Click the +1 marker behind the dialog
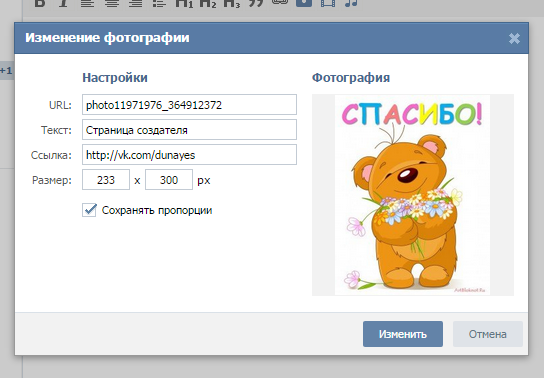 coord(6,71)
